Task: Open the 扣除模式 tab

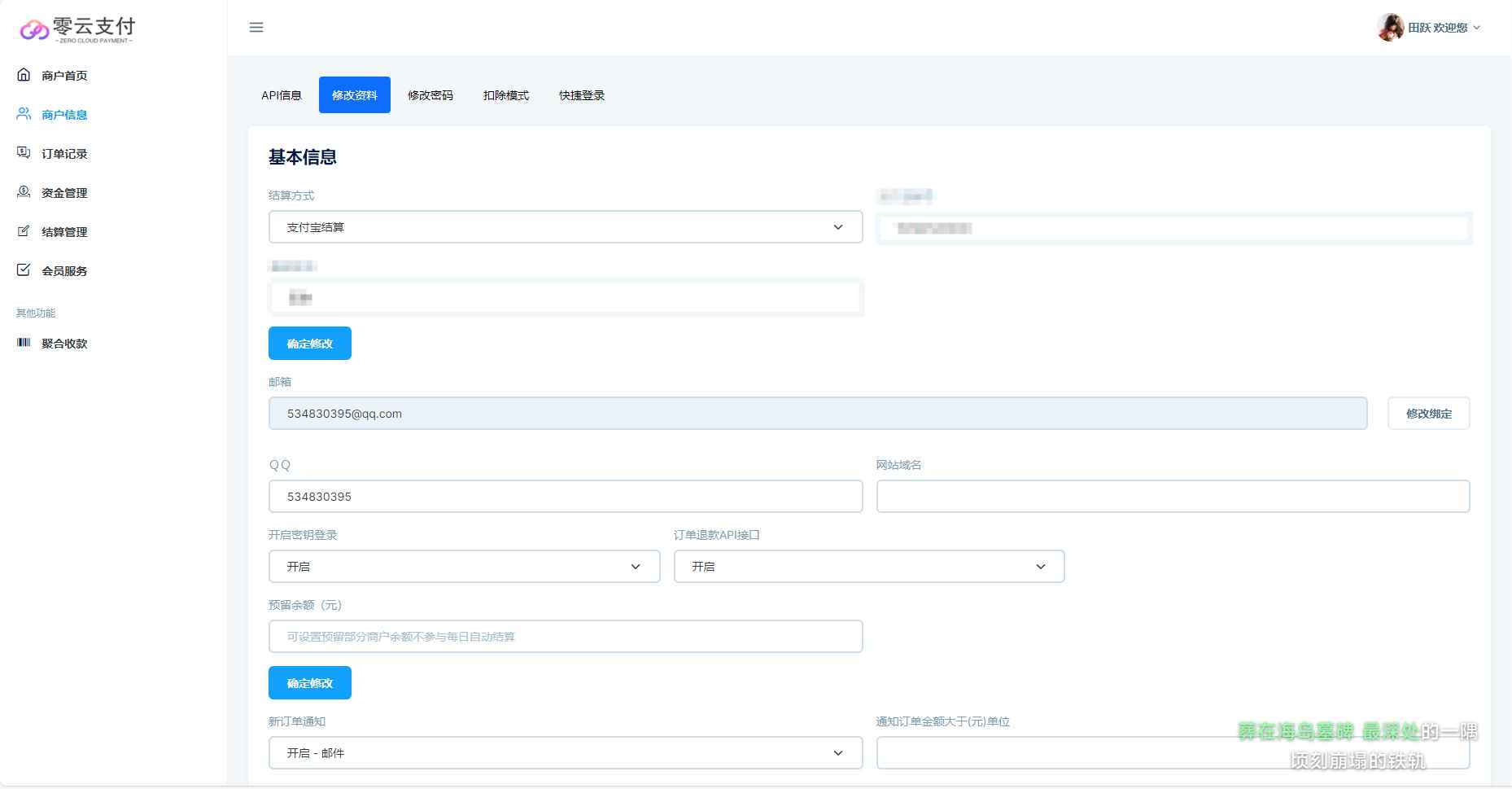Action: (506, 95)
